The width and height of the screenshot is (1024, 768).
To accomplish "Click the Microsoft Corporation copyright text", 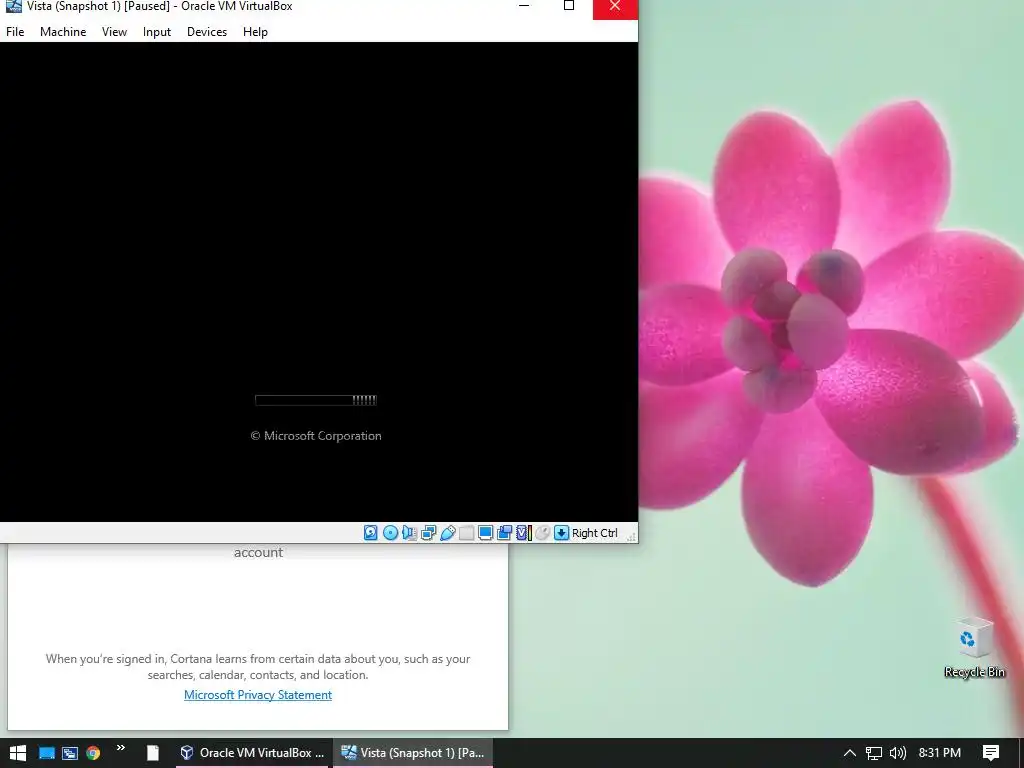I will tap(316, 436).
